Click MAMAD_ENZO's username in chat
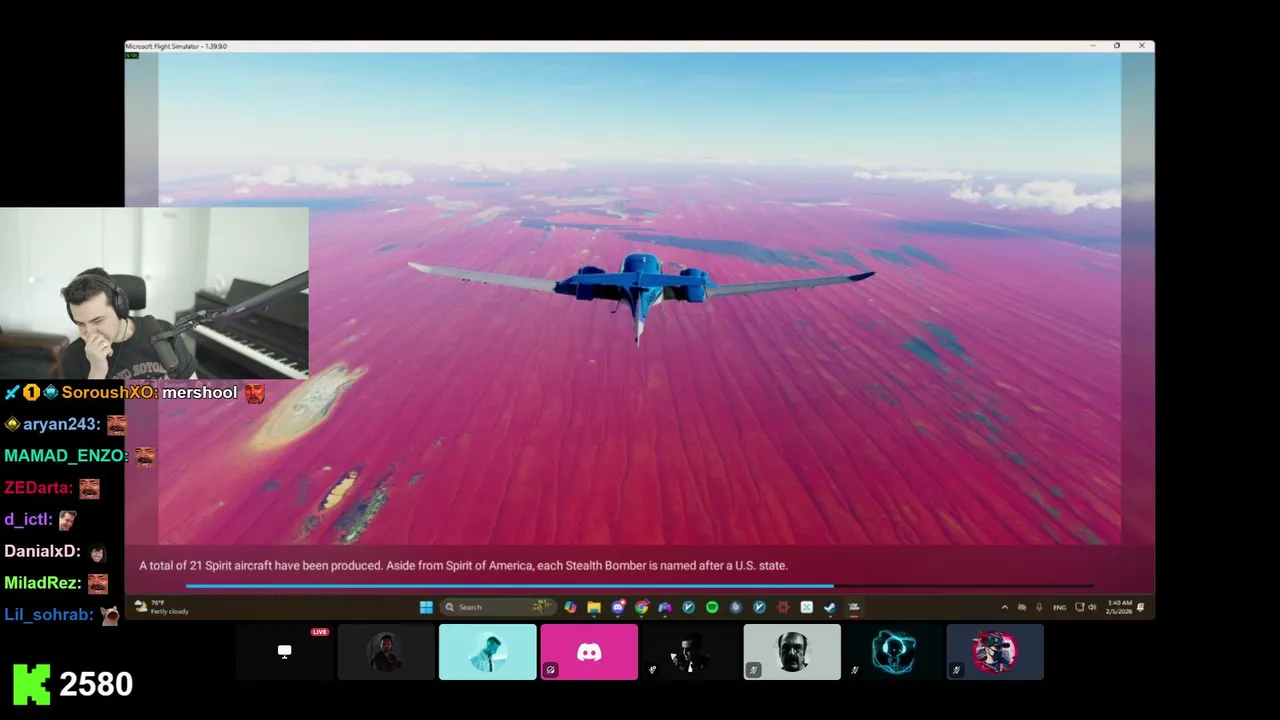This screenshot has width=1280, height=720. pyautogui.click(x=65, y=456)
